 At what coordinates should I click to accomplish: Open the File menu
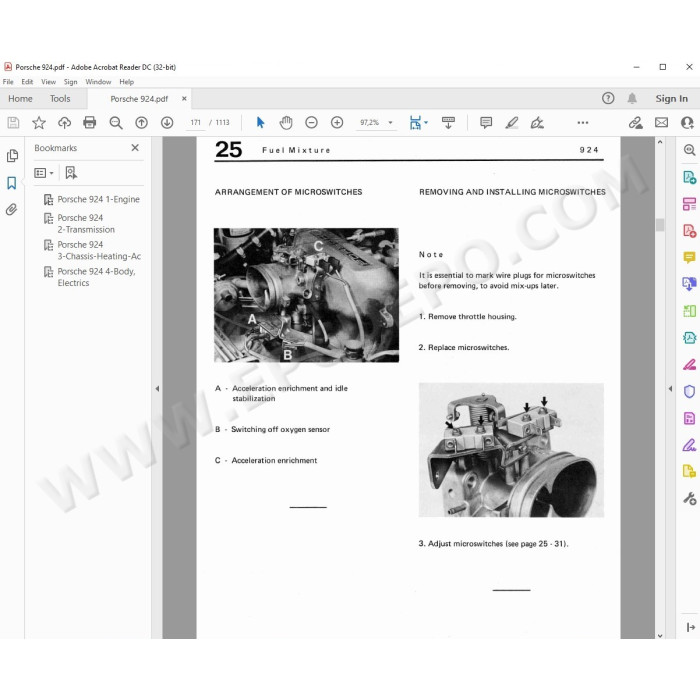(x=8, y=82)
